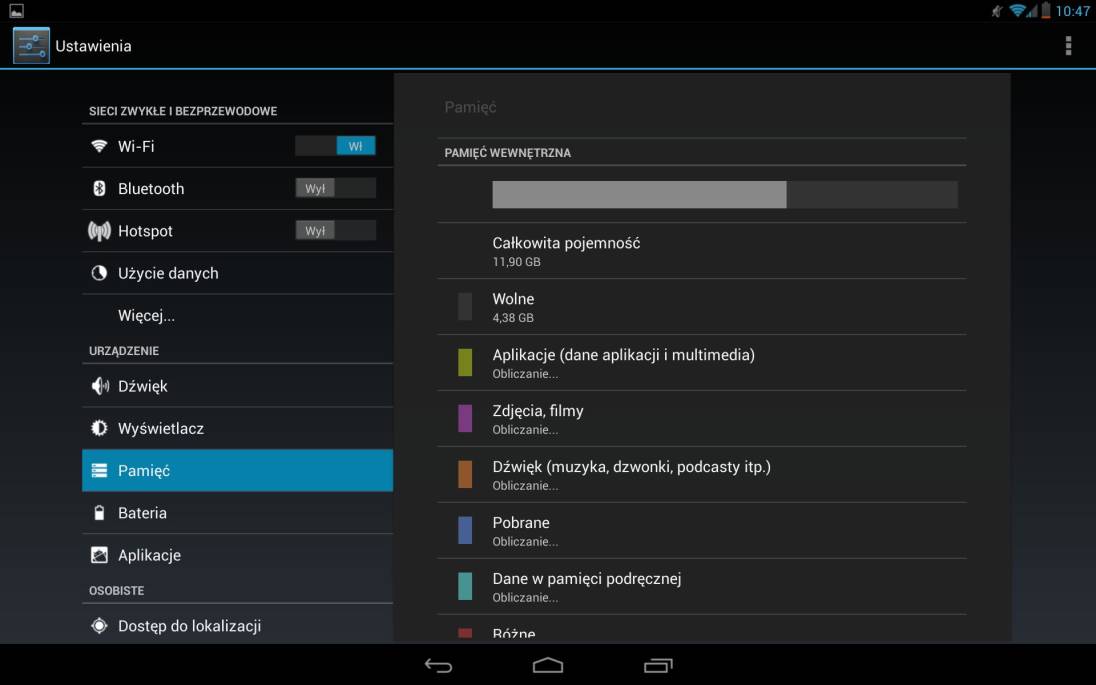Tap the Dźwięk speaker icon
The height and width of the screenshot is (685, 1096).
click(100, 386)
